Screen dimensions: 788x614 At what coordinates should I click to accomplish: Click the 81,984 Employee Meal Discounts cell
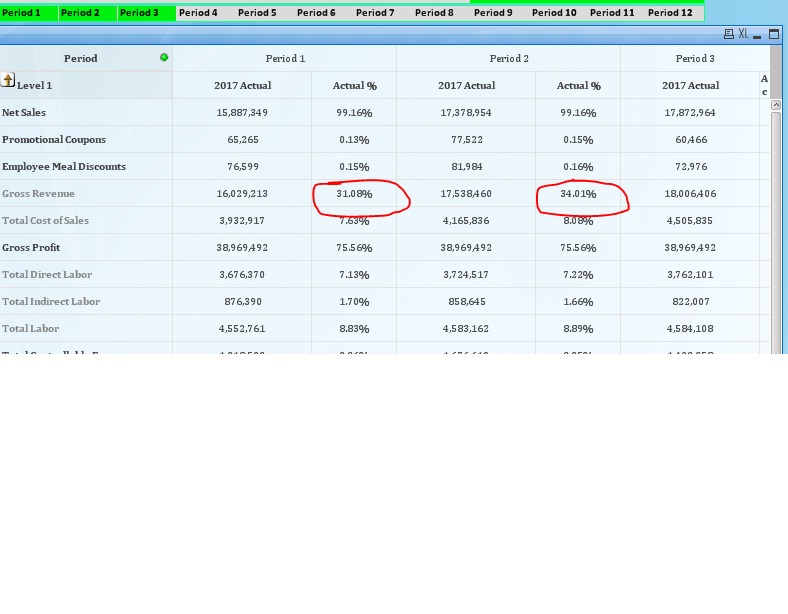[466, 166]
